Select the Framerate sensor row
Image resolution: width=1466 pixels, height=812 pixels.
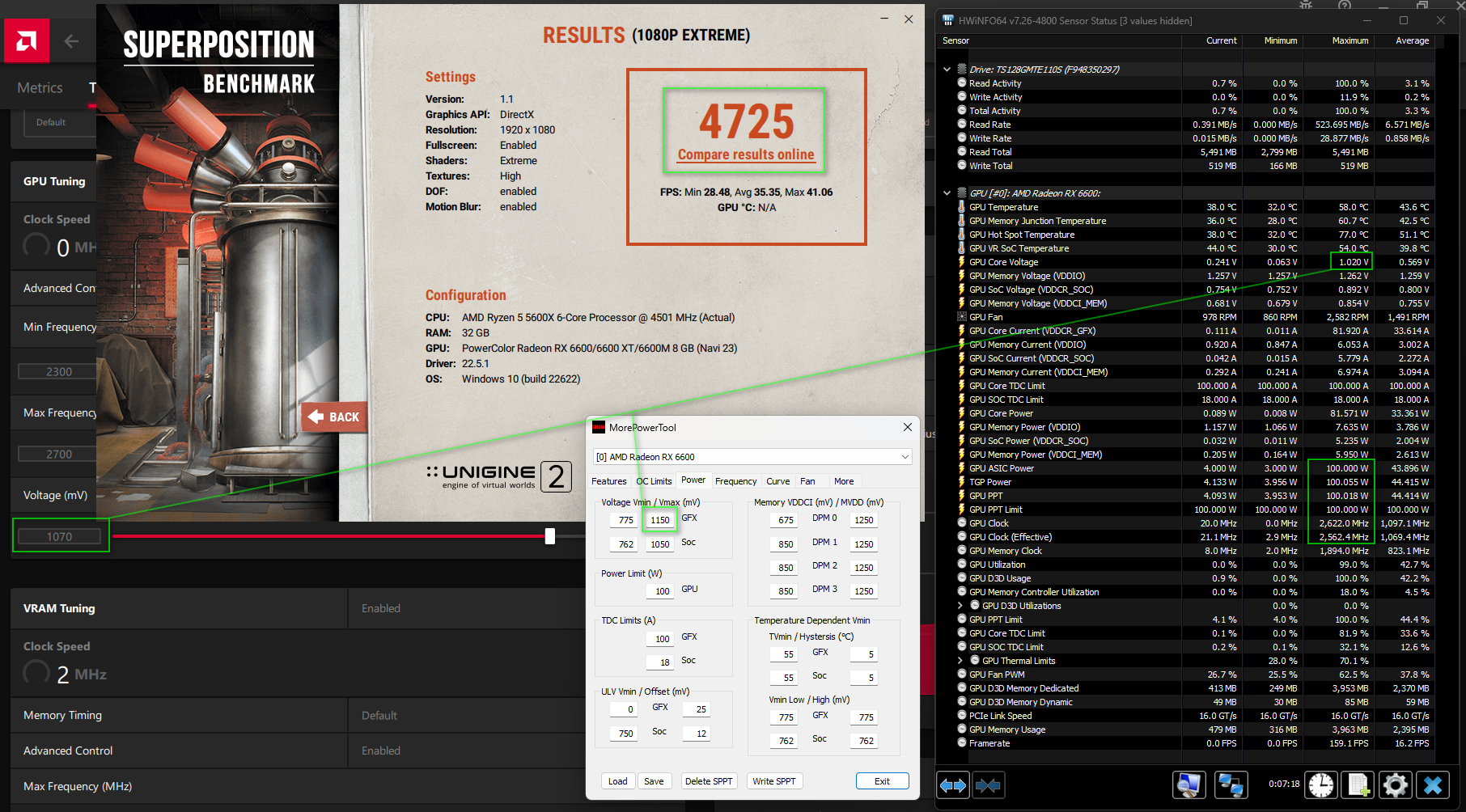[1194, 743]
